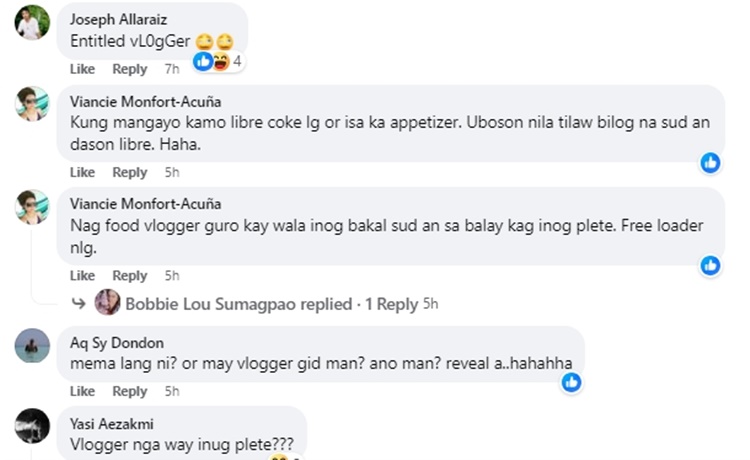Click thumbs-up reaction on the coke comment
The image size is (750, 460).
[x=710, y=162]
